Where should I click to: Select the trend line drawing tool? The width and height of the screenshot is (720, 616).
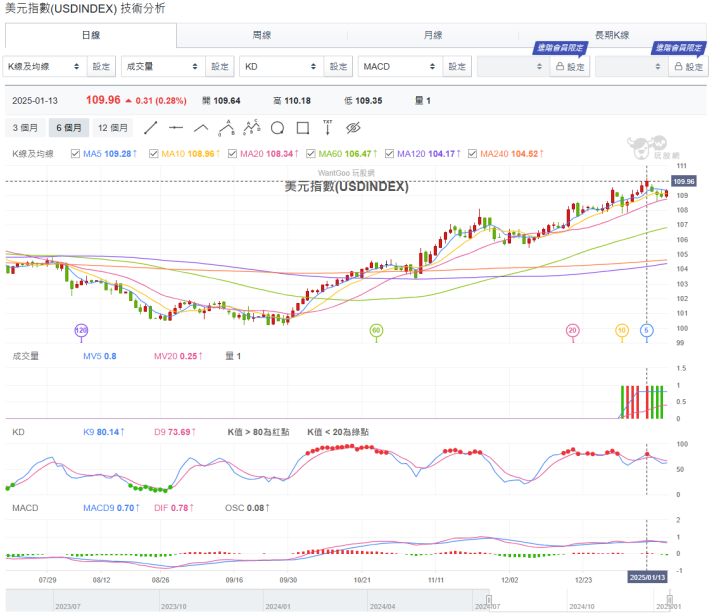pos(151,128)
